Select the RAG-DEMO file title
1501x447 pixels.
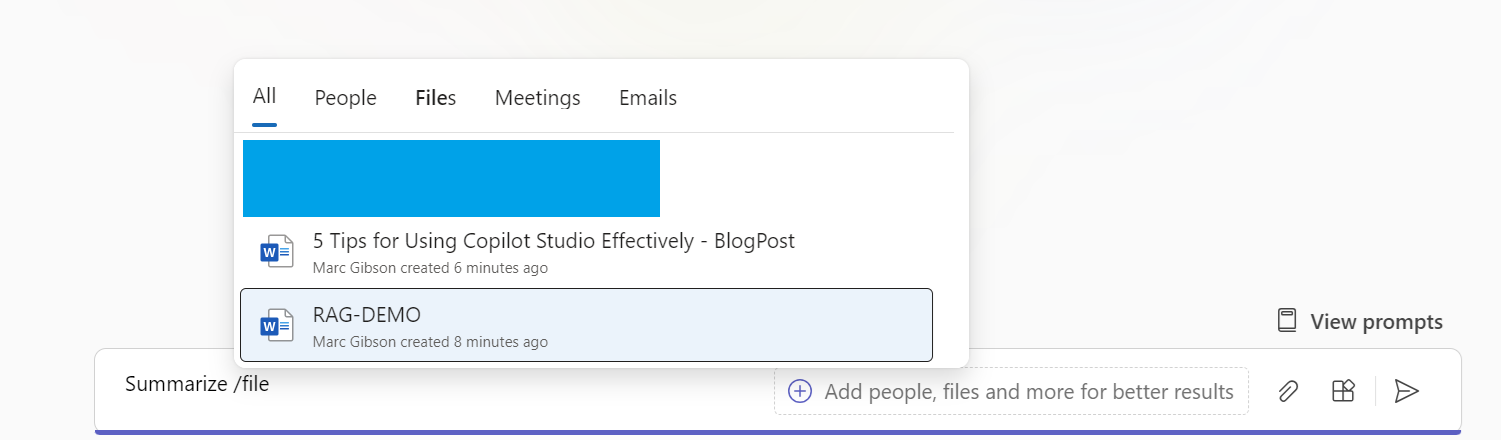click(366, 315)
